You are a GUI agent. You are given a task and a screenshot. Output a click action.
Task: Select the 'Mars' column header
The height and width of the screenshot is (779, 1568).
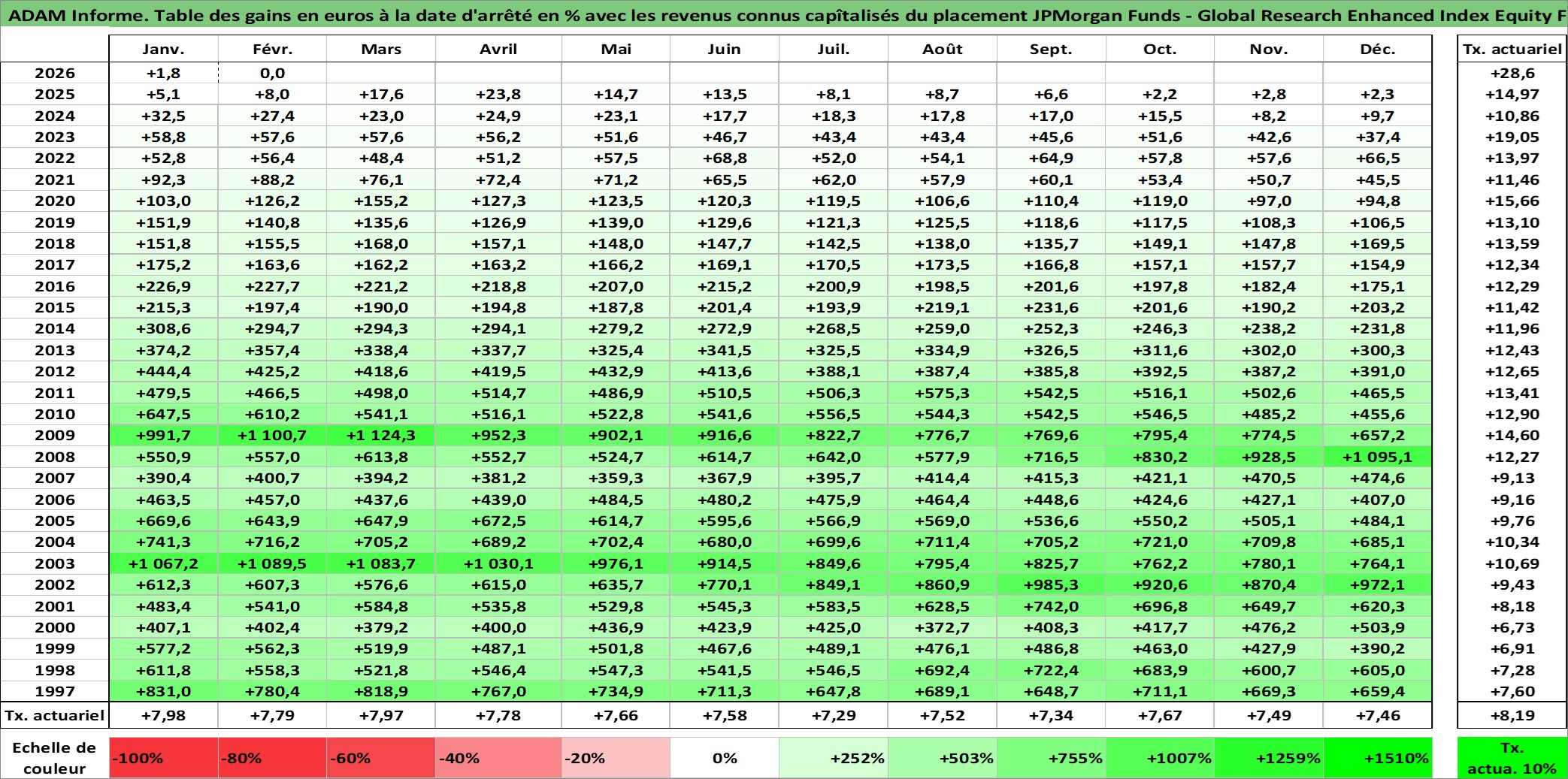381,49
